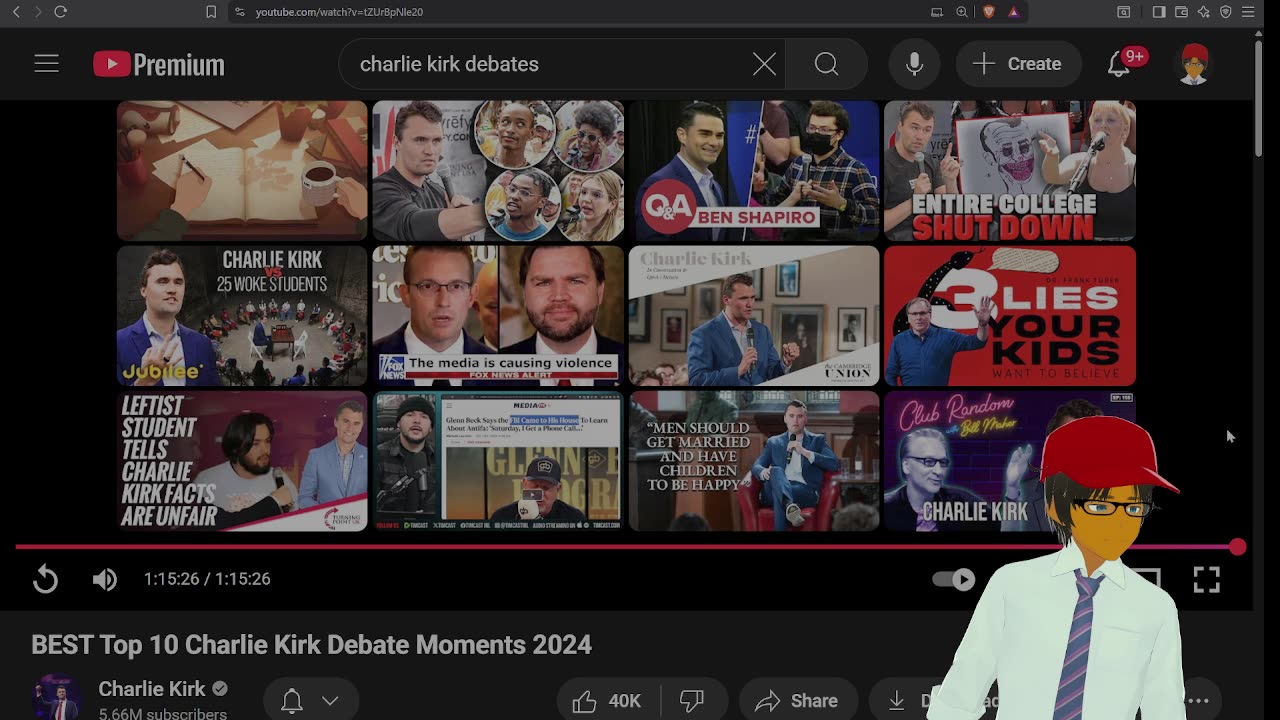Screen dimensions: 1280x720
Task: Share the video
Action: [798, 701]
